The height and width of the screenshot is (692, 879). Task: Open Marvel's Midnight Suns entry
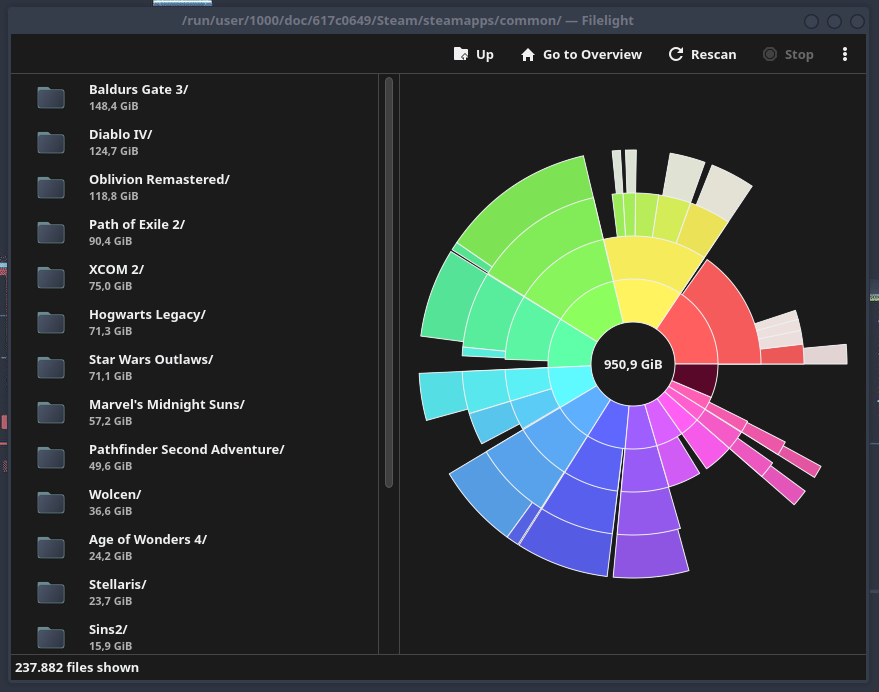[x=166, y=405]
